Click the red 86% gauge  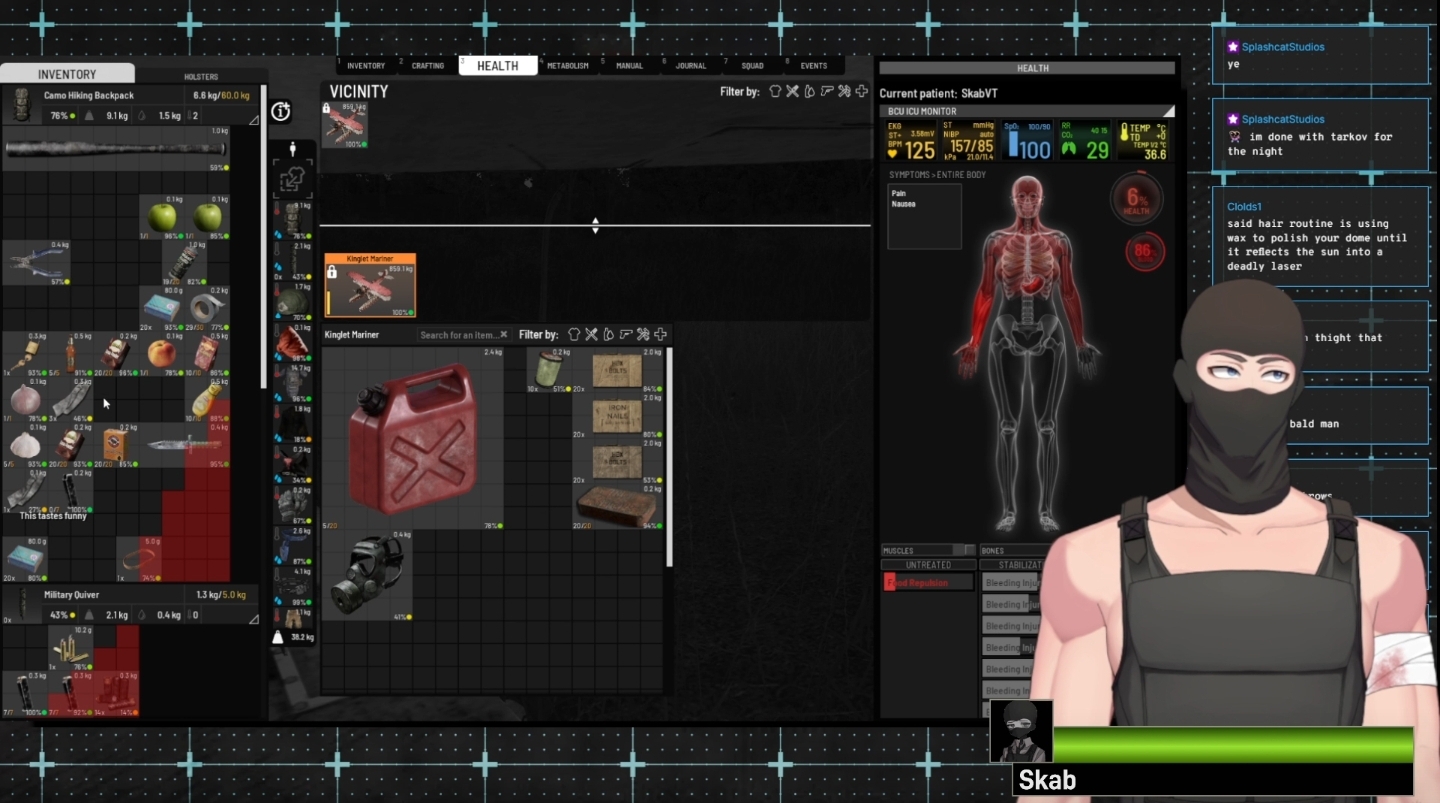pos(1144,251)
